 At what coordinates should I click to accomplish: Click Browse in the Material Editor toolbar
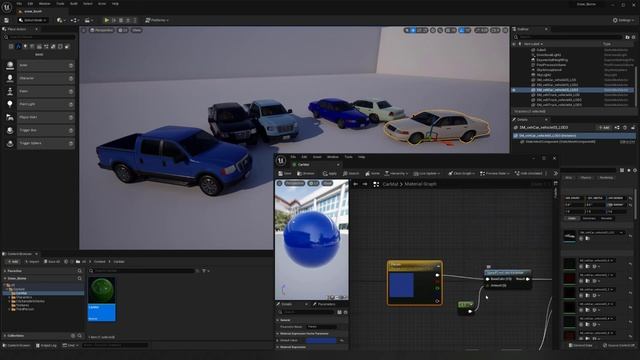point(306,173)
